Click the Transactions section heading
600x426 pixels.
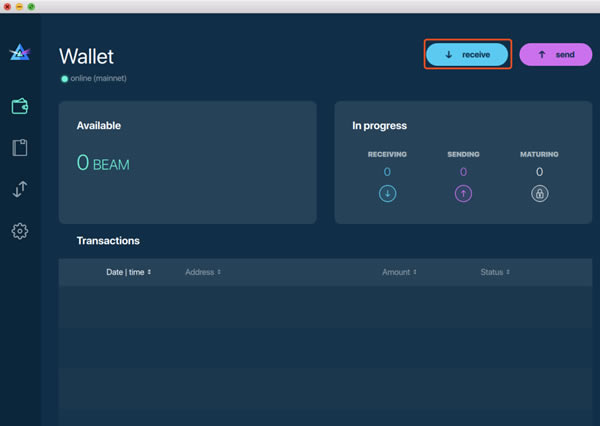[108, 241]
